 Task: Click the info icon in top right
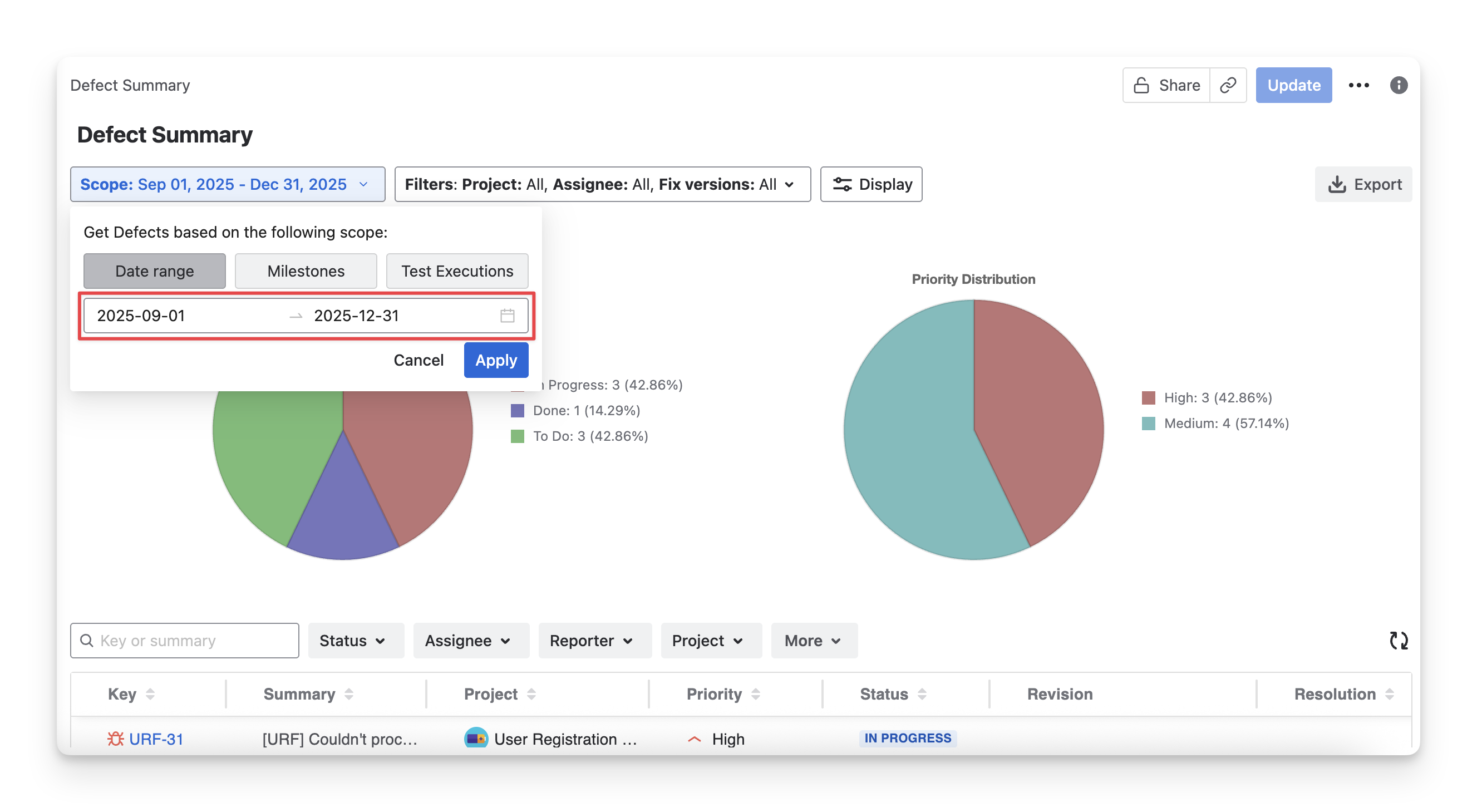1399,86
